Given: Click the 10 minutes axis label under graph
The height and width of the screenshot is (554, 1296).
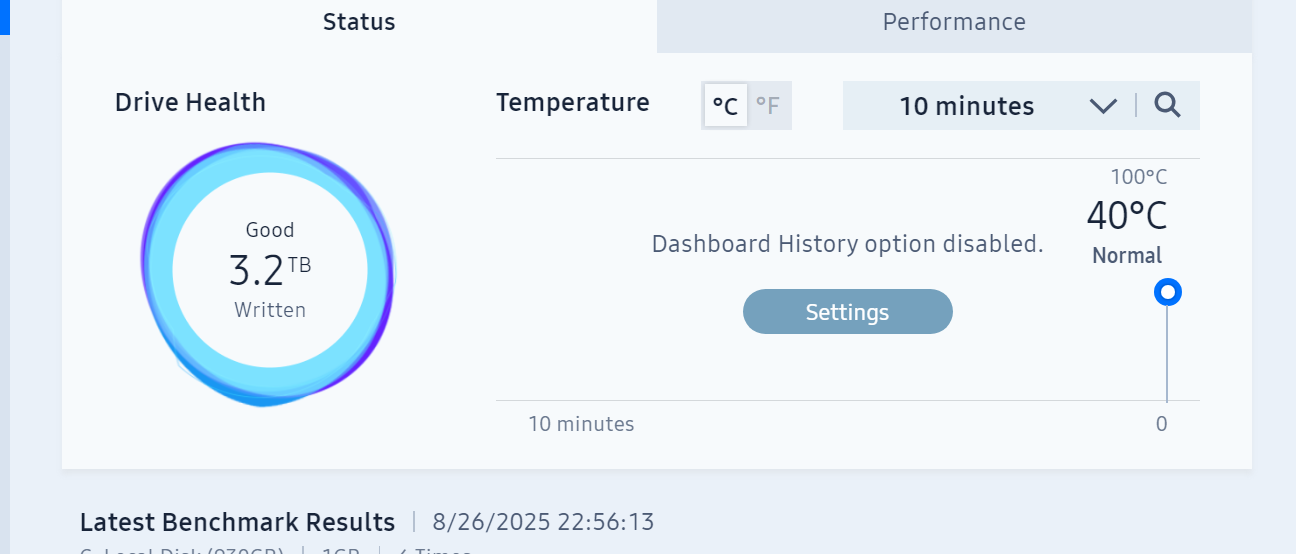Looking at the screenshot, I should click(581, 424).
